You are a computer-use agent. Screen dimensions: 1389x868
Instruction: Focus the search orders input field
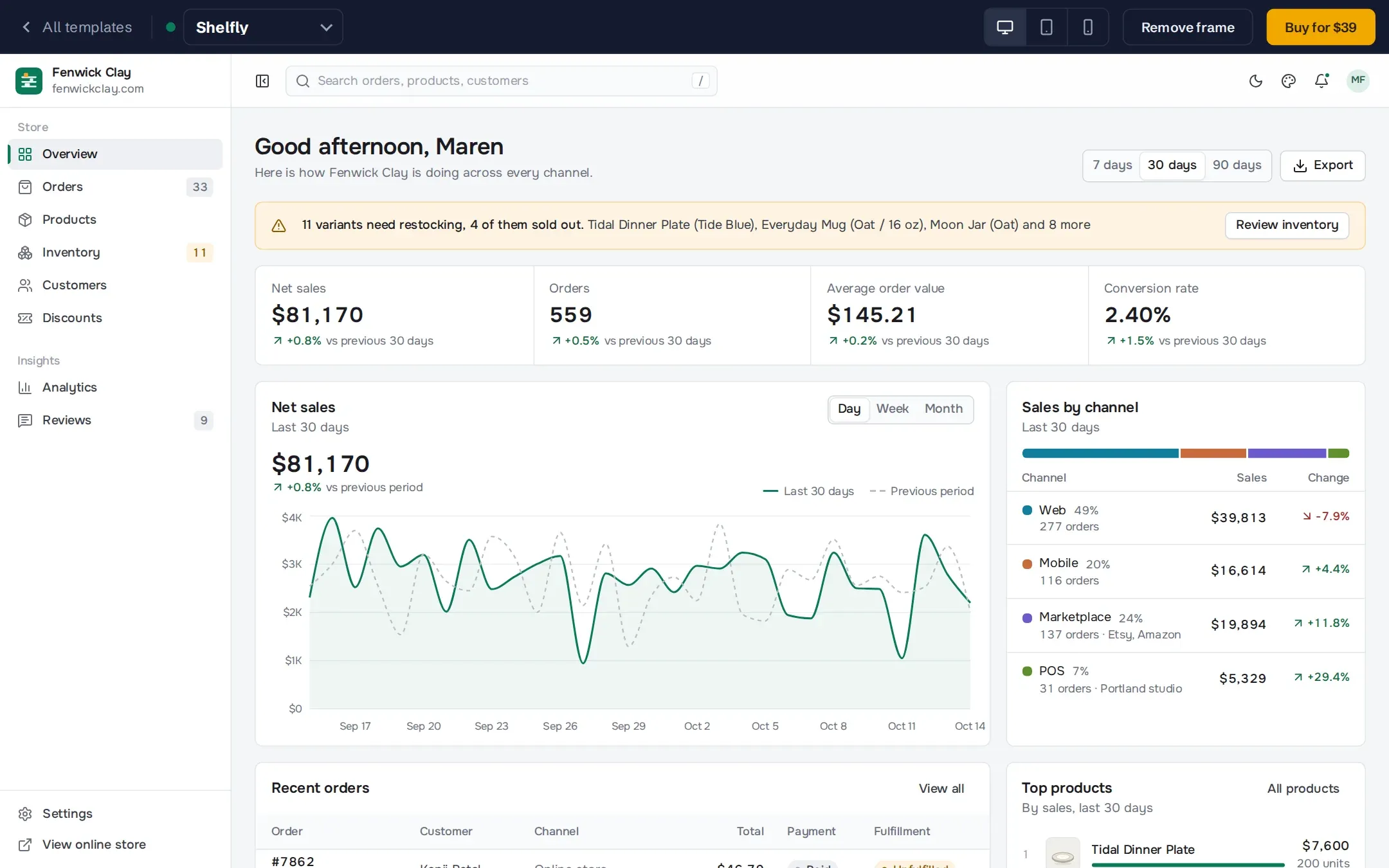502,81
